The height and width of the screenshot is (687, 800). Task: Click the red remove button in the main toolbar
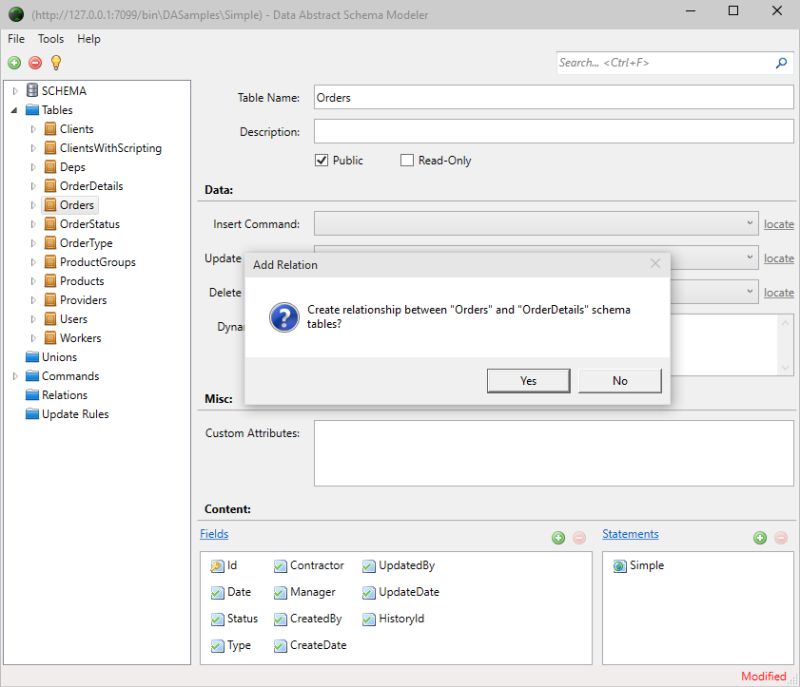(x=35, y=62)
